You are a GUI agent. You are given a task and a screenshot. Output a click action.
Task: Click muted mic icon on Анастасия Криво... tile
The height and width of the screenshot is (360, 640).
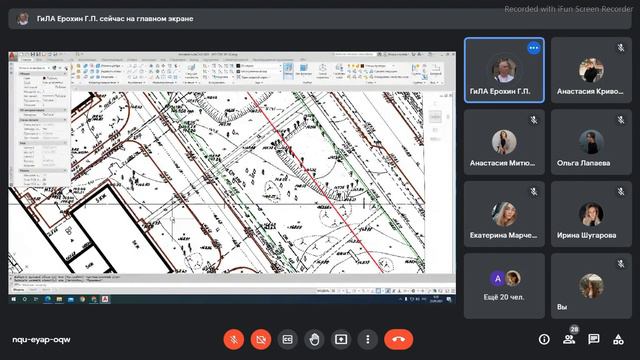click(x=620, y=48)
